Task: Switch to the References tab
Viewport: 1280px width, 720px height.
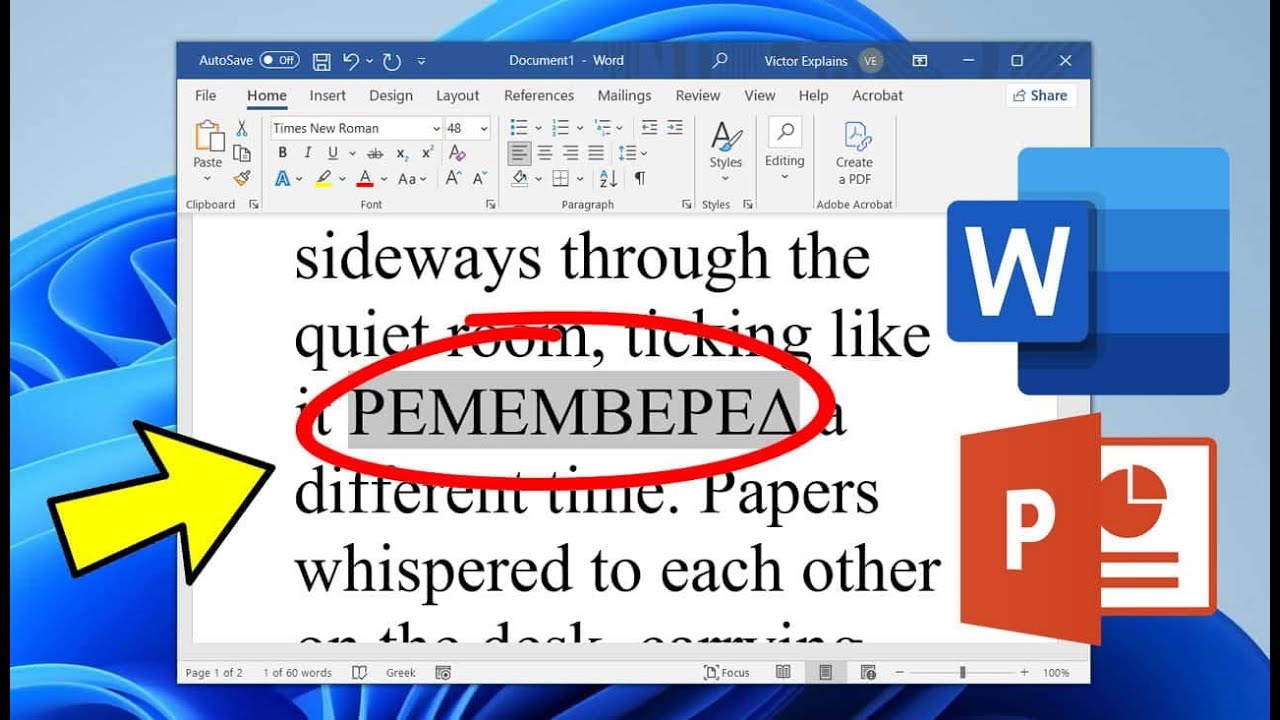Action: pos(539,96)
